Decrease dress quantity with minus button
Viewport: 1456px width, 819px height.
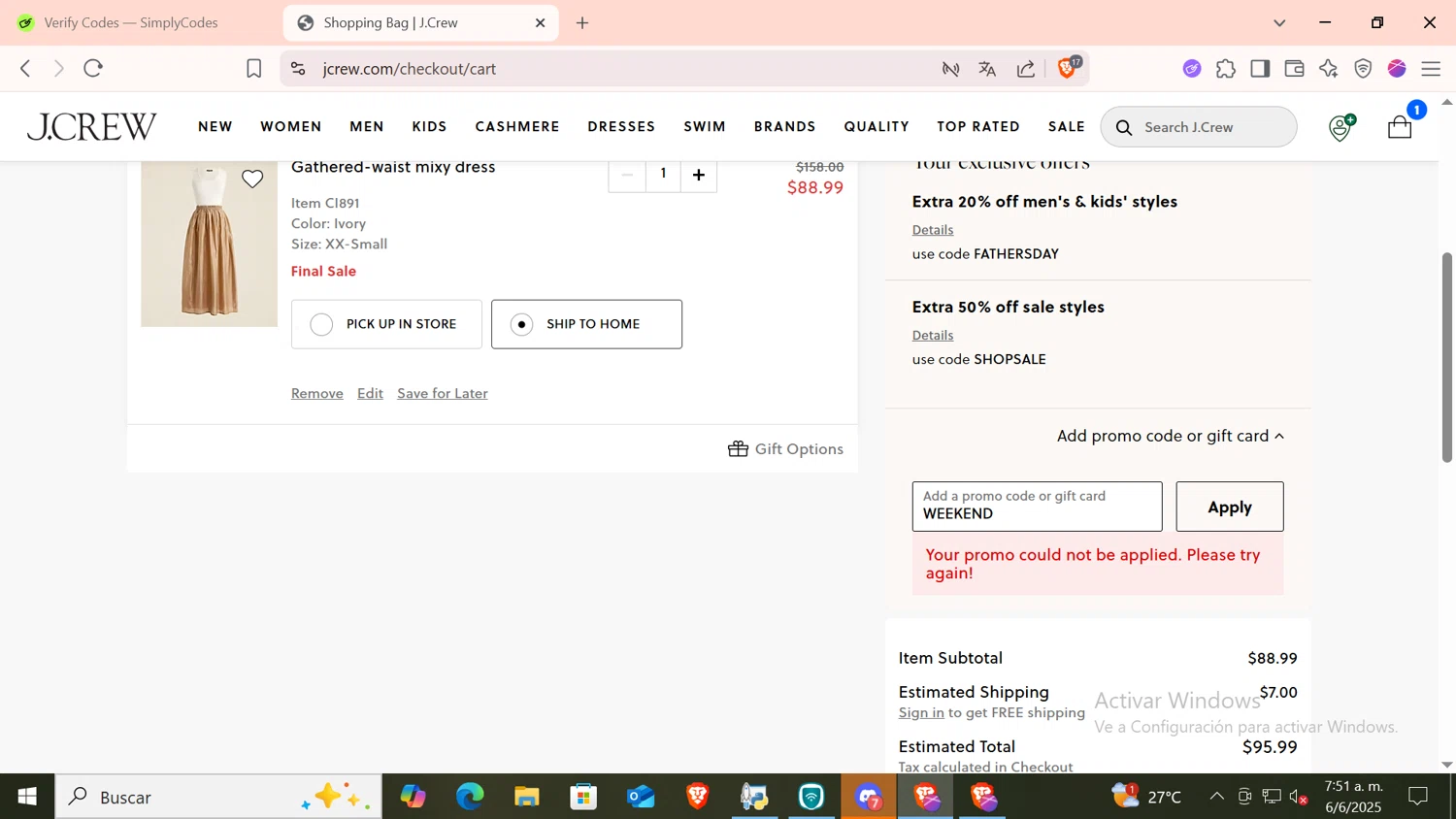point(627,175)
